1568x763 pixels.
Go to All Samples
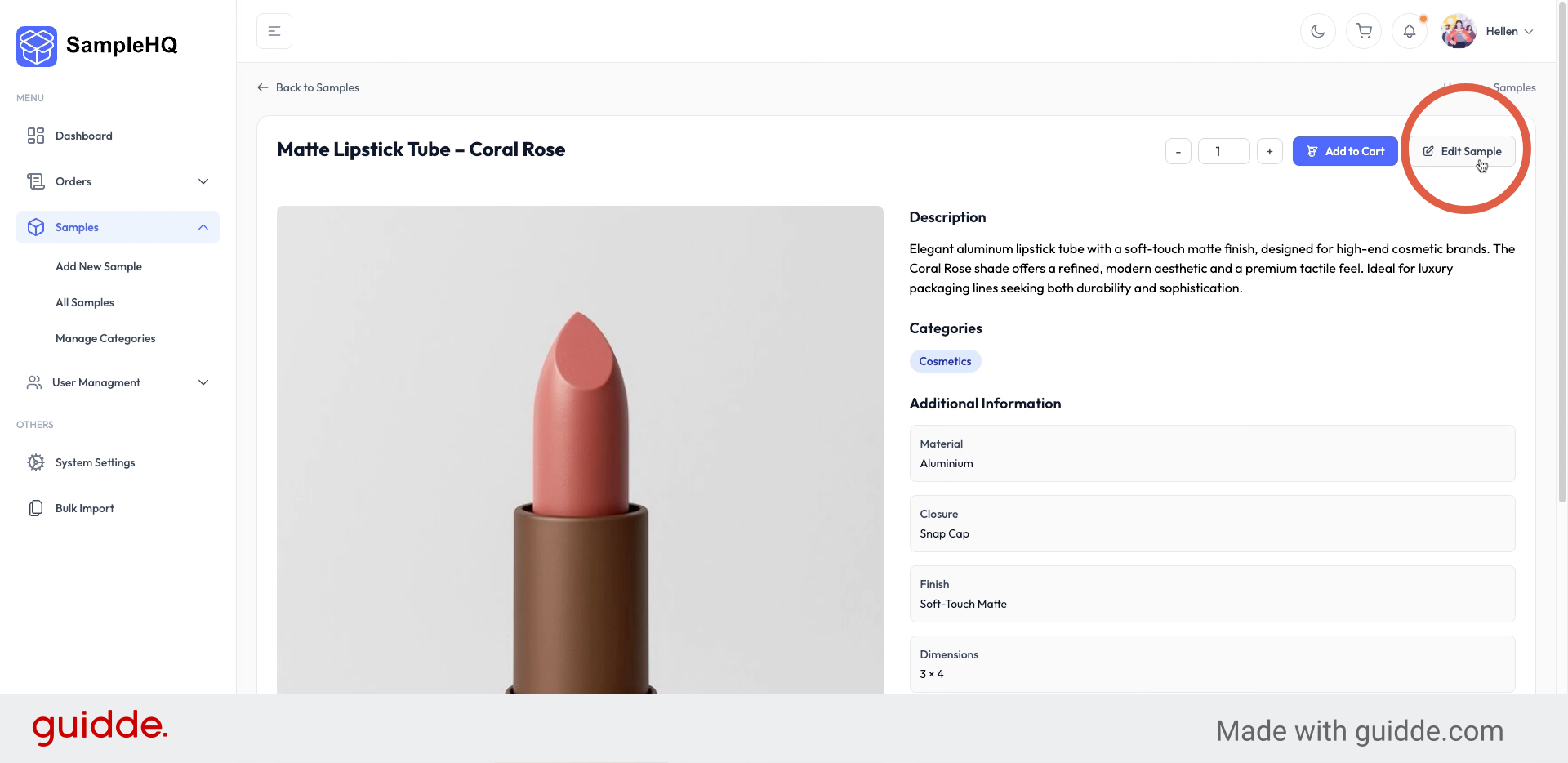click(85, 302)
